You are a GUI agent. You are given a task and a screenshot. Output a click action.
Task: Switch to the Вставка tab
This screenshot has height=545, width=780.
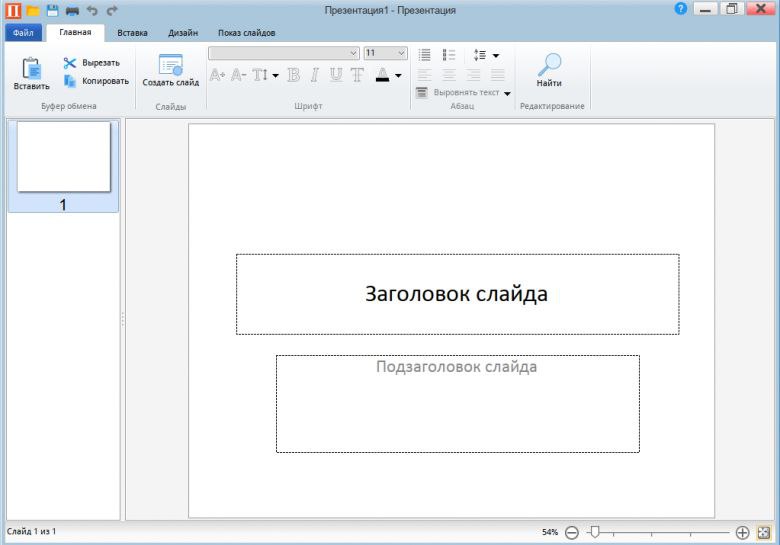[132, 33]
